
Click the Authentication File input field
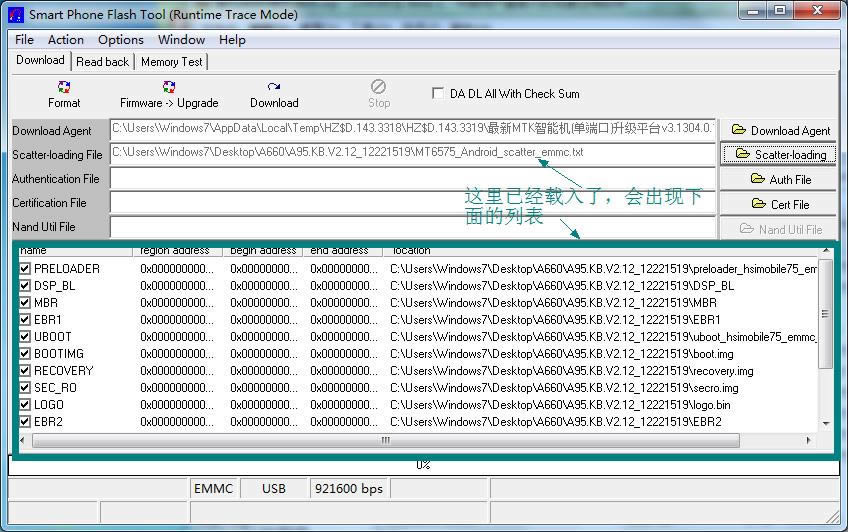pos(412,179)
